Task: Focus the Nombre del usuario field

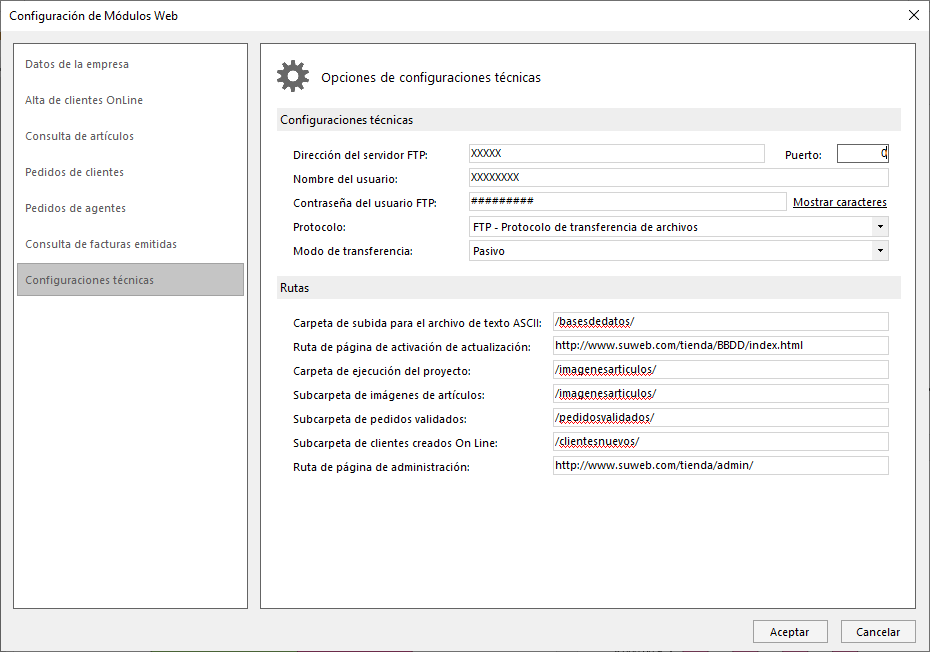Action: click(x=679, y=177)
